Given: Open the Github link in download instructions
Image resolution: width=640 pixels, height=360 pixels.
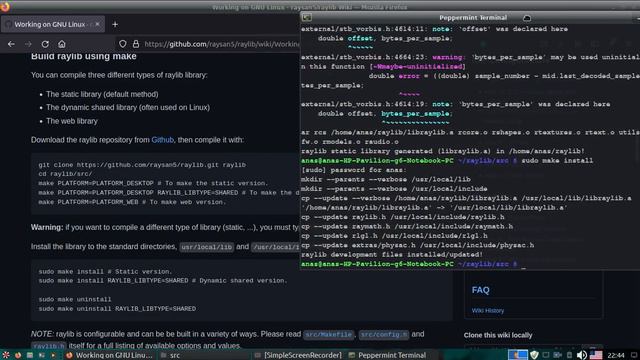Looking at the screenshot, I should (x=162, y=140).
